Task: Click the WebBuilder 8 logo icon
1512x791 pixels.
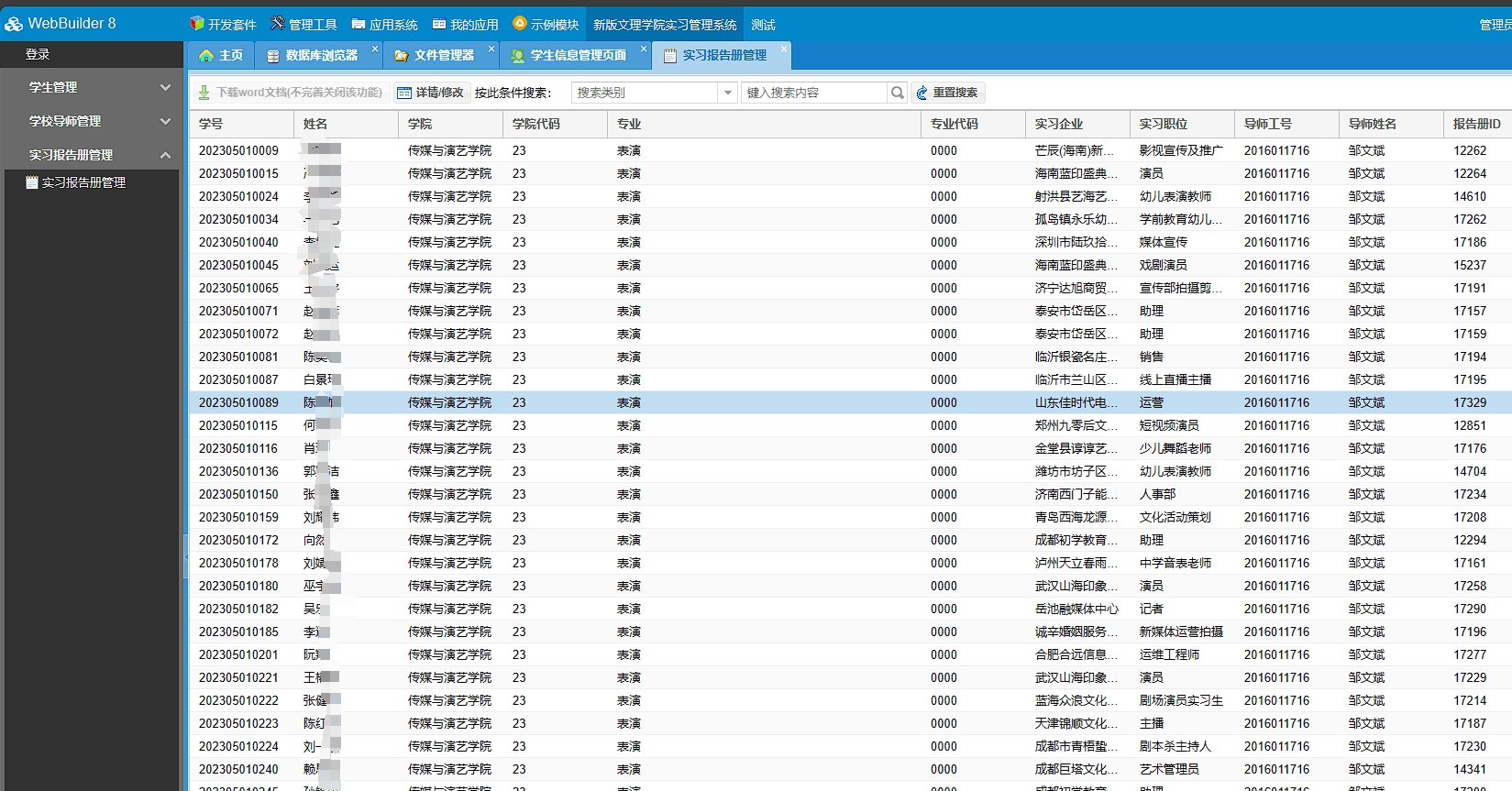Action: coord(14,24)
